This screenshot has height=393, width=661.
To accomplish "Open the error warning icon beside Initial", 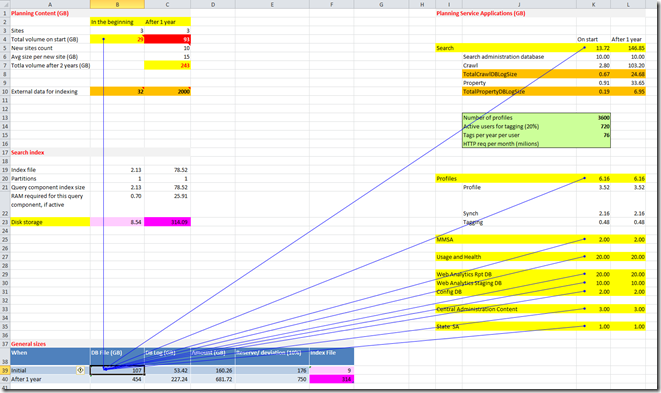I will [80, 370].
